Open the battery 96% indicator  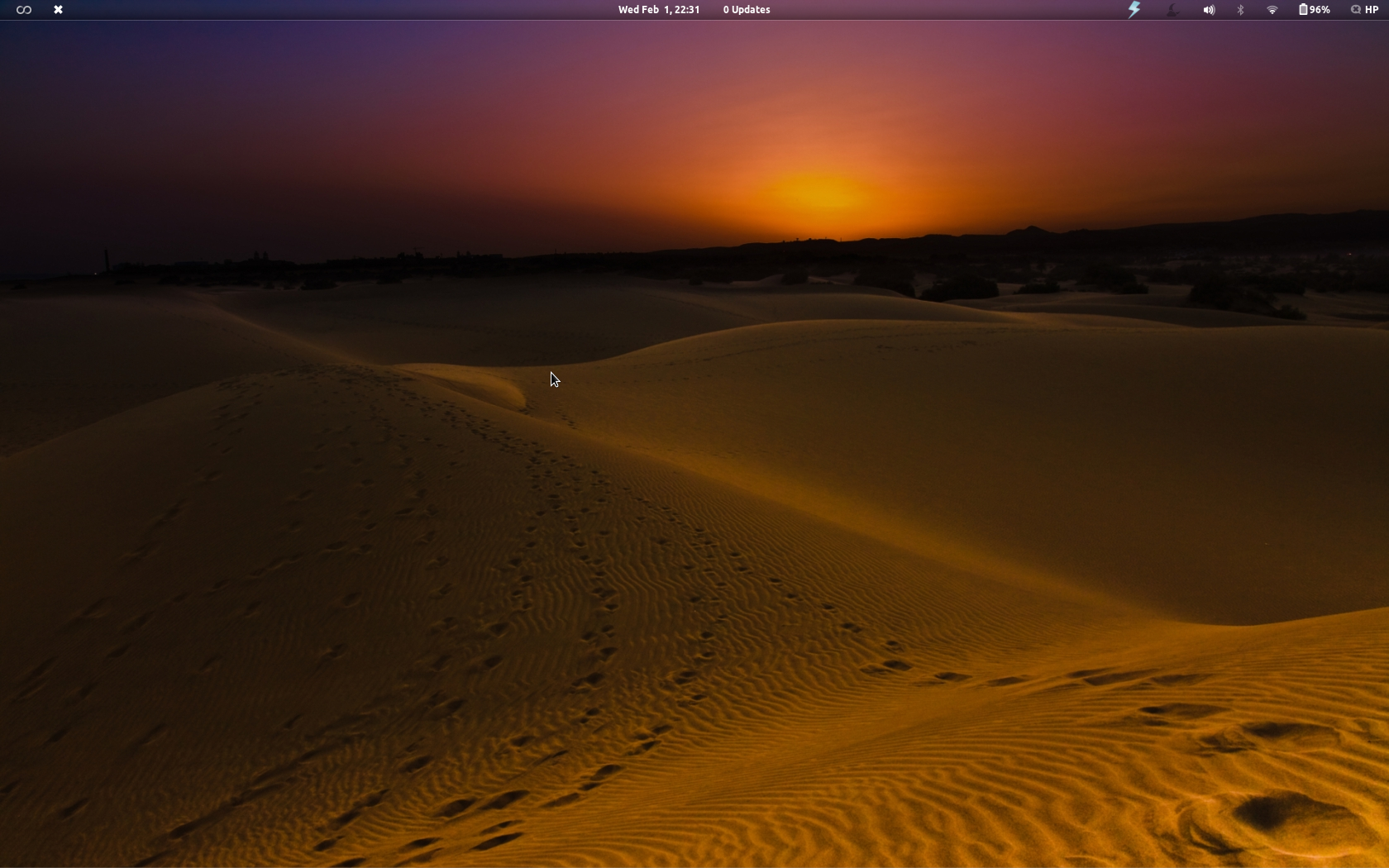tap(1315, 10)
